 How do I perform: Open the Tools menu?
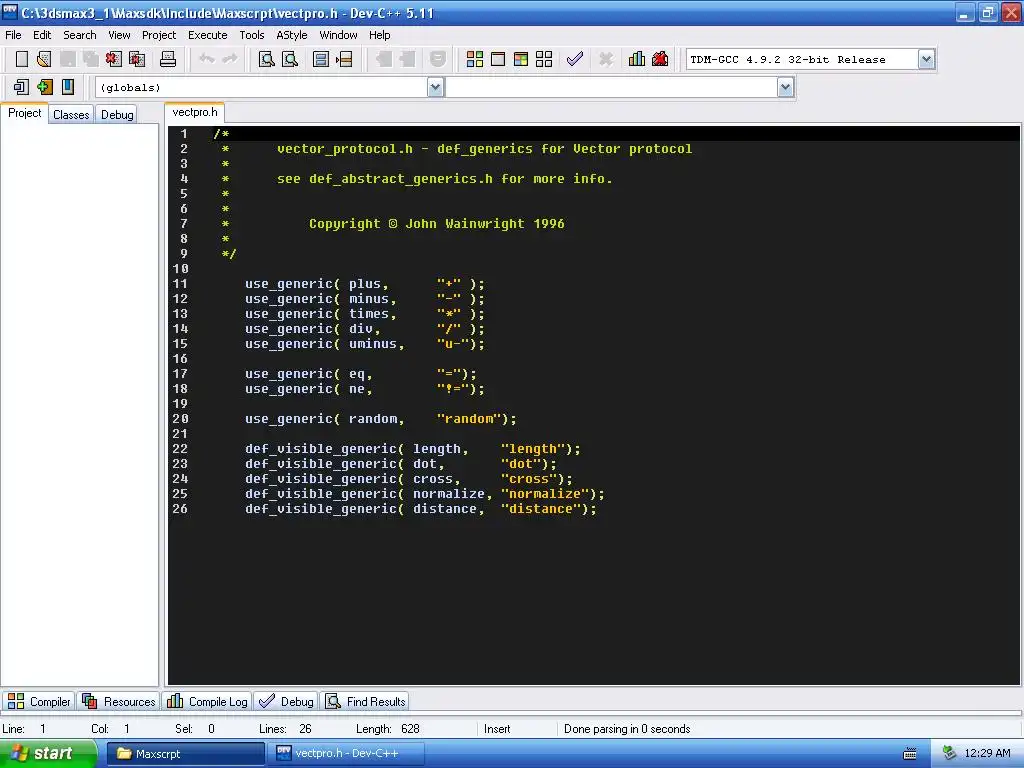coord(251,35)
